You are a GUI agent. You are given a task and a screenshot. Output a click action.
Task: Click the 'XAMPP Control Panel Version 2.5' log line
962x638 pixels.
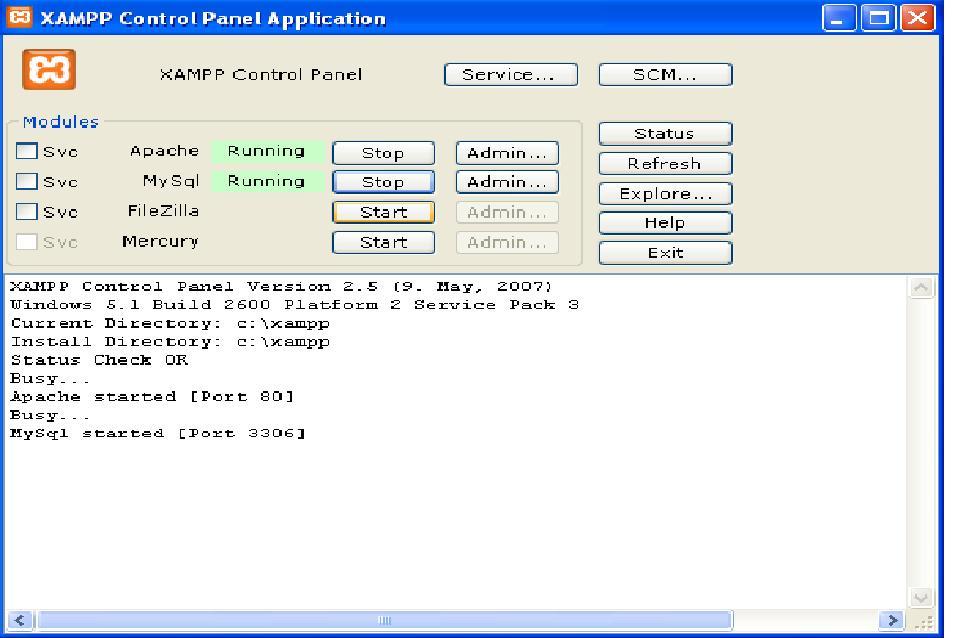click(x=281, y=286)
